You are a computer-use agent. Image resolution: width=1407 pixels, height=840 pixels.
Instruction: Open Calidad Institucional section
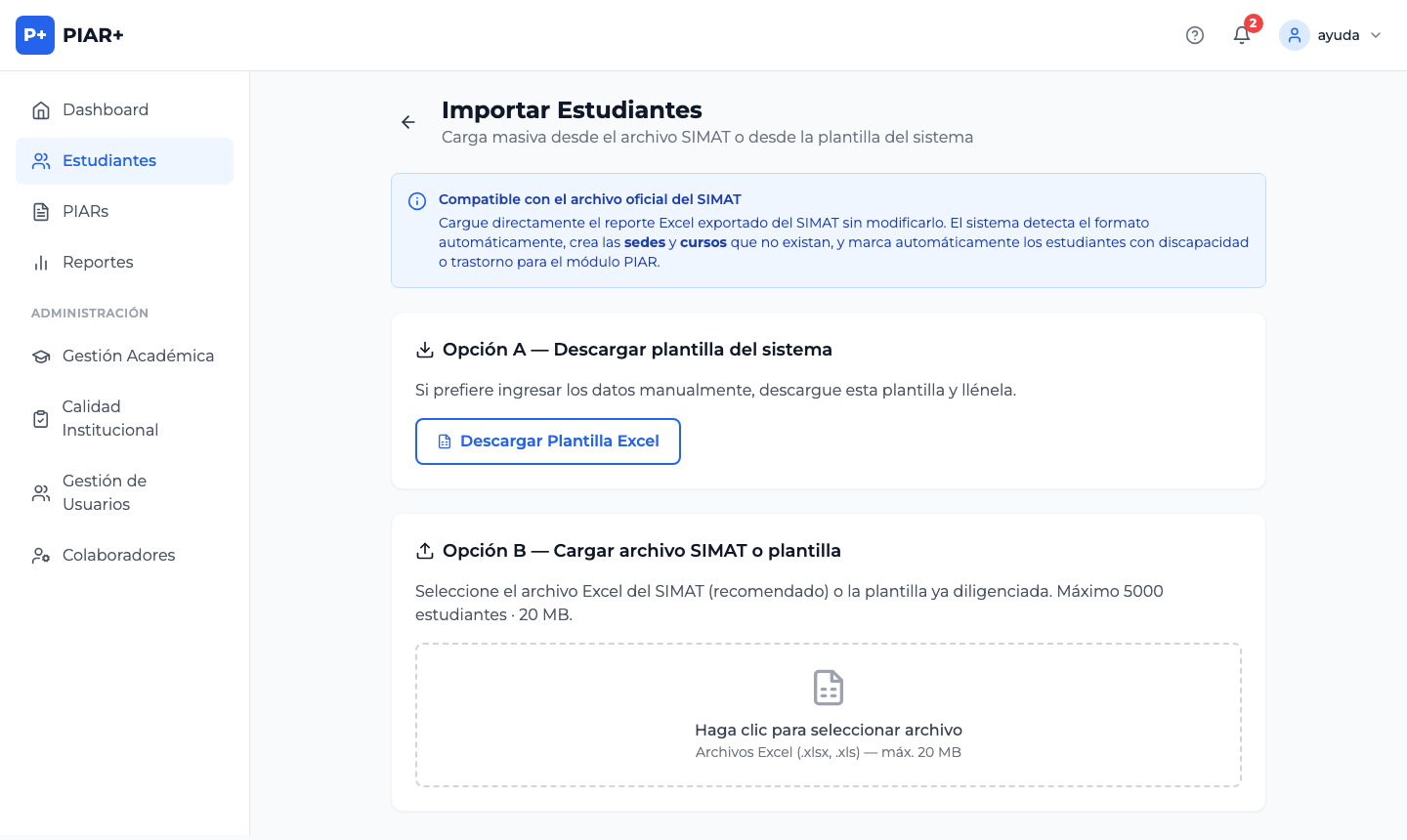(x=109, y=418)
